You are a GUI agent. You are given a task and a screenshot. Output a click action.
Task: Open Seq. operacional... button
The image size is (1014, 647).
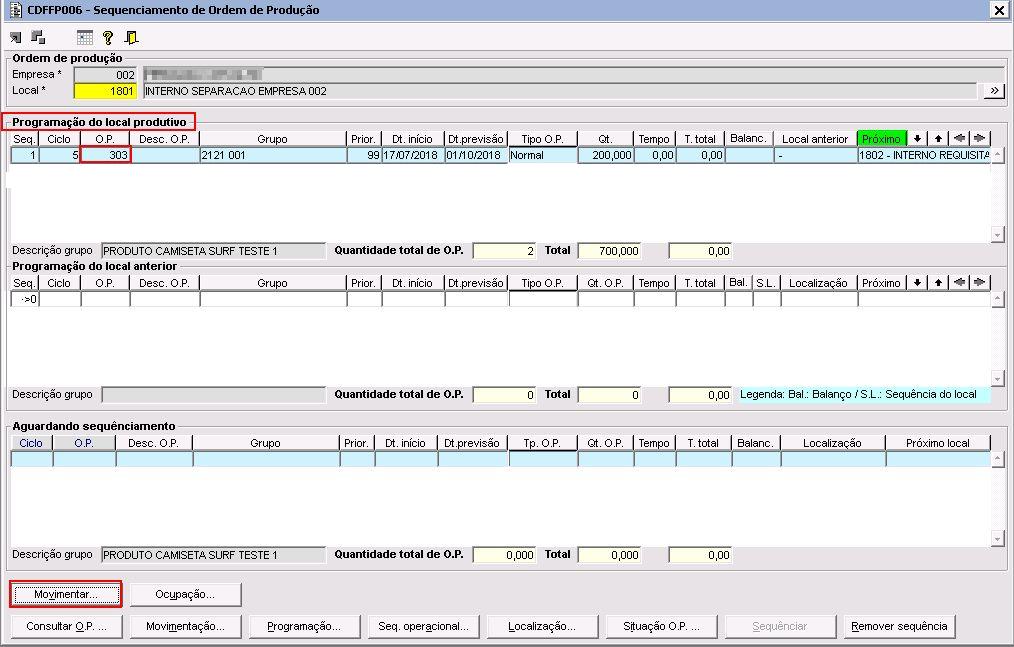click(x=423, y=626)
